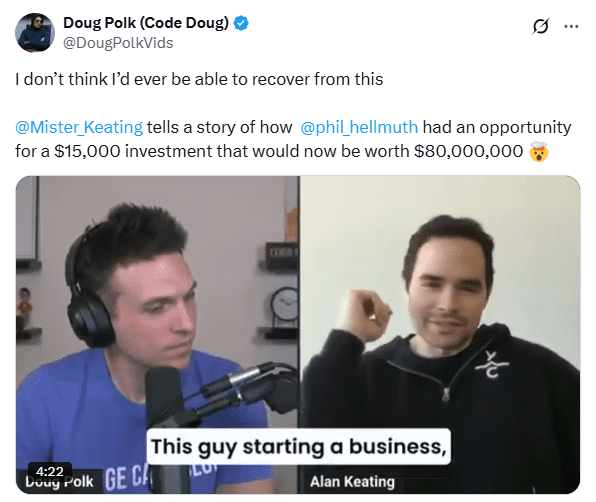Click Doug Polk's side of the video
This screenshot has height=502, width=596.
coord(157,334)
